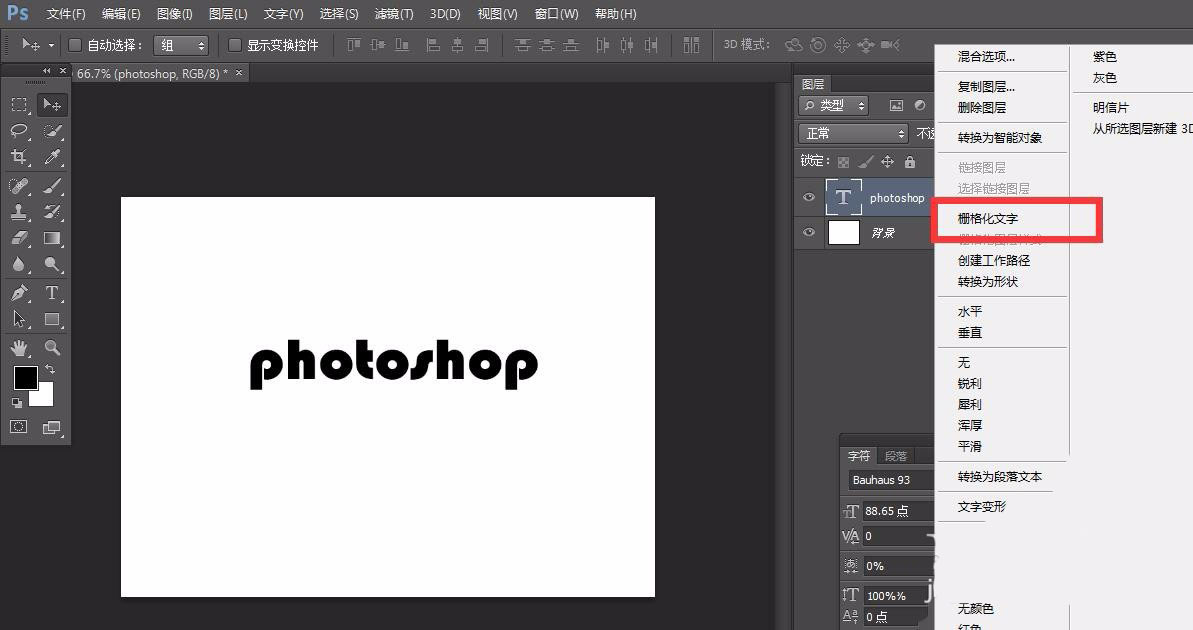Screen dimensions: 1193x630
Task: Choose 删除图层 from context menu
Action: [981, 107]
